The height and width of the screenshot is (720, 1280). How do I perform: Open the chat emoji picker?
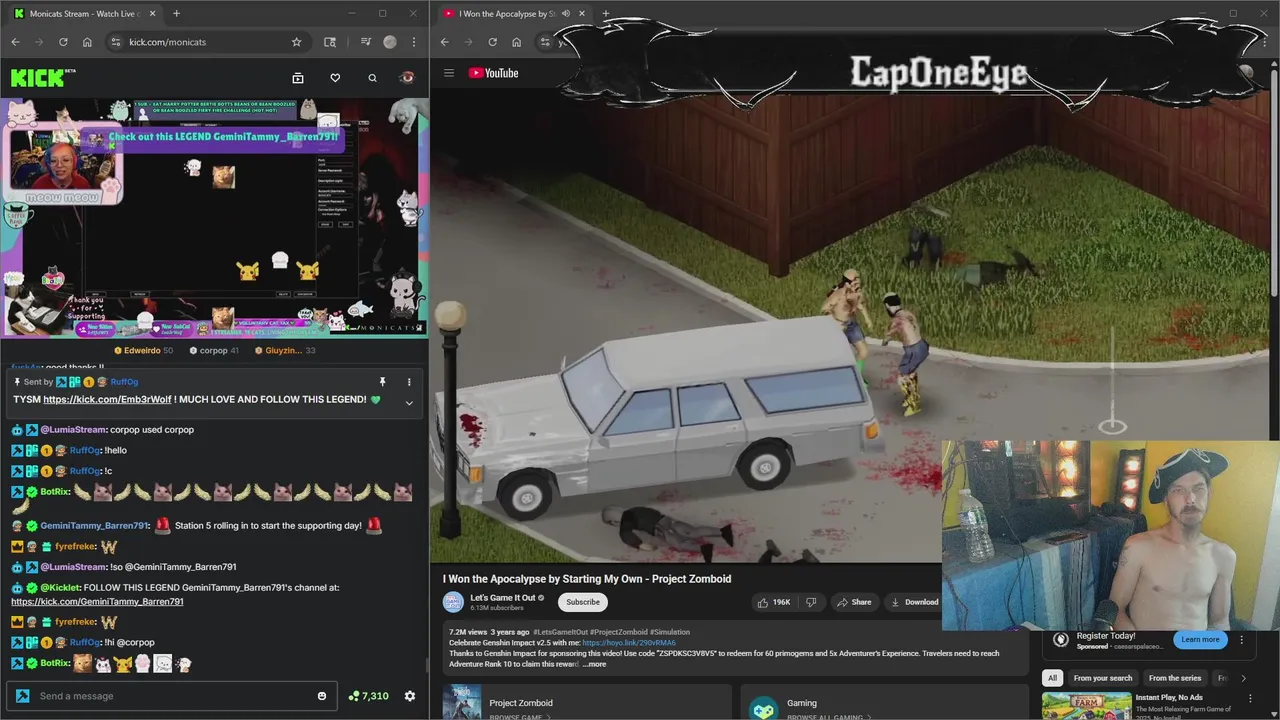[322, 696]
